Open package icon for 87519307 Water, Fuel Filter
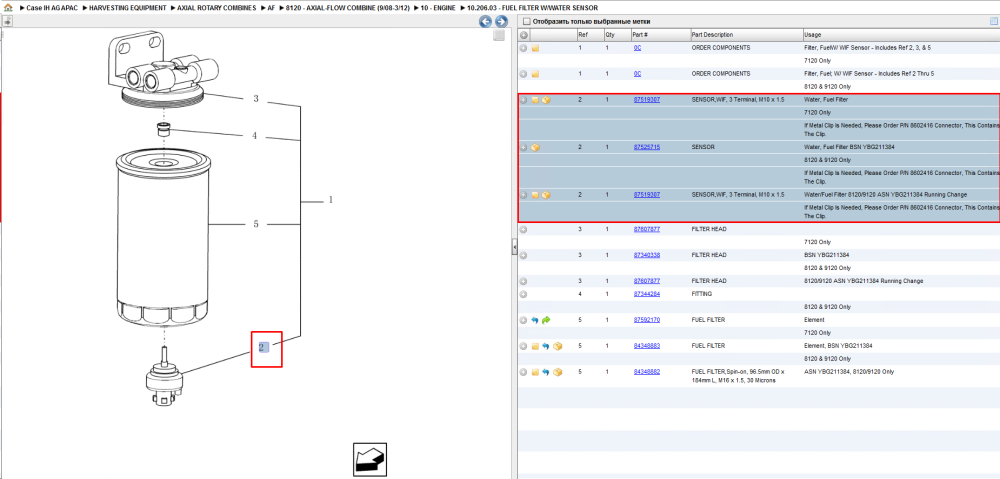 pyautogui.click(x=547, y=100)
